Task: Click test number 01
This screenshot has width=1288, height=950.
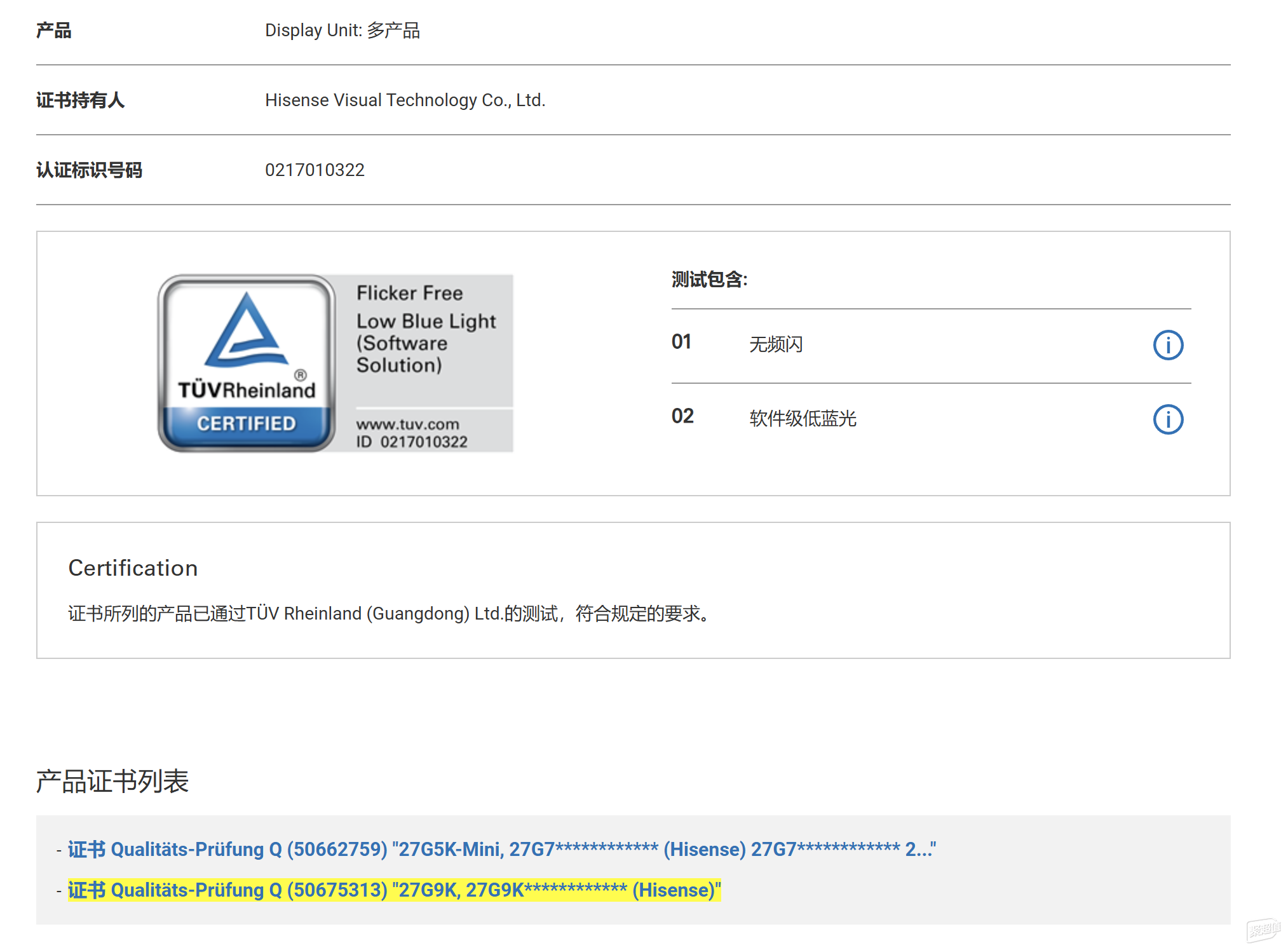Action: [x=681, y=342]
